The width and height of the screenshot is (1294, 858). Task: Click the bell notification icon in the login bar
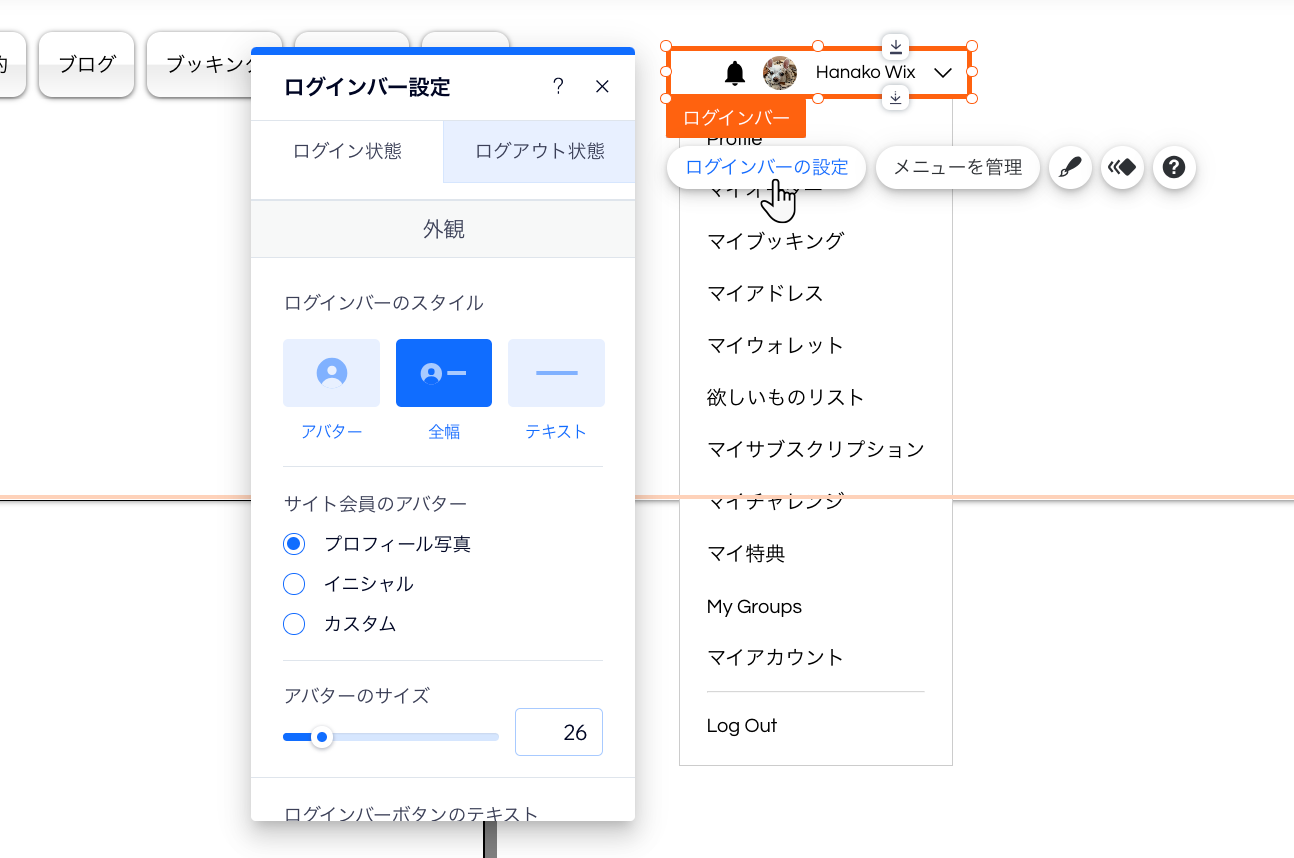(x=735, y=72)
